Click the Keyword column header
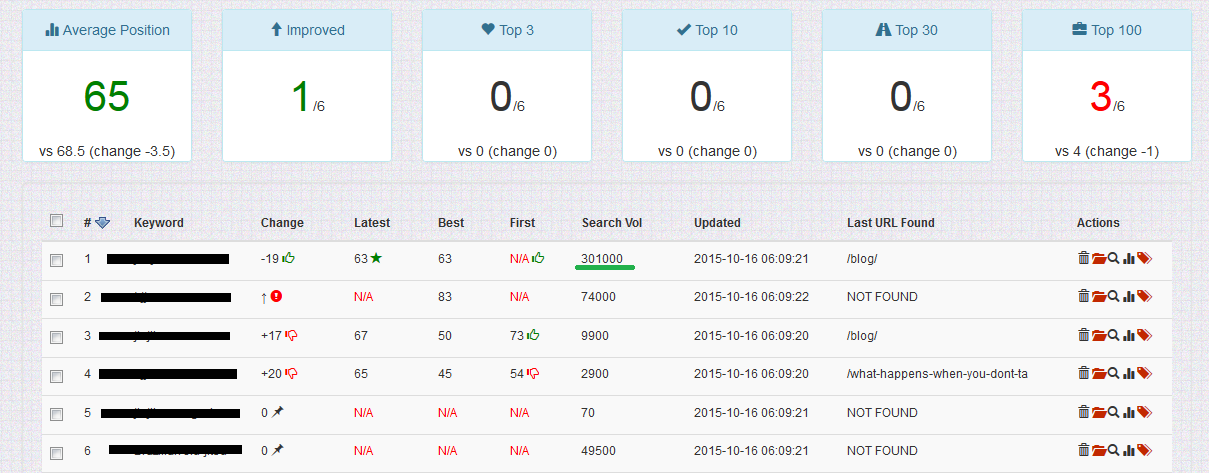 (x=158, y=223)
